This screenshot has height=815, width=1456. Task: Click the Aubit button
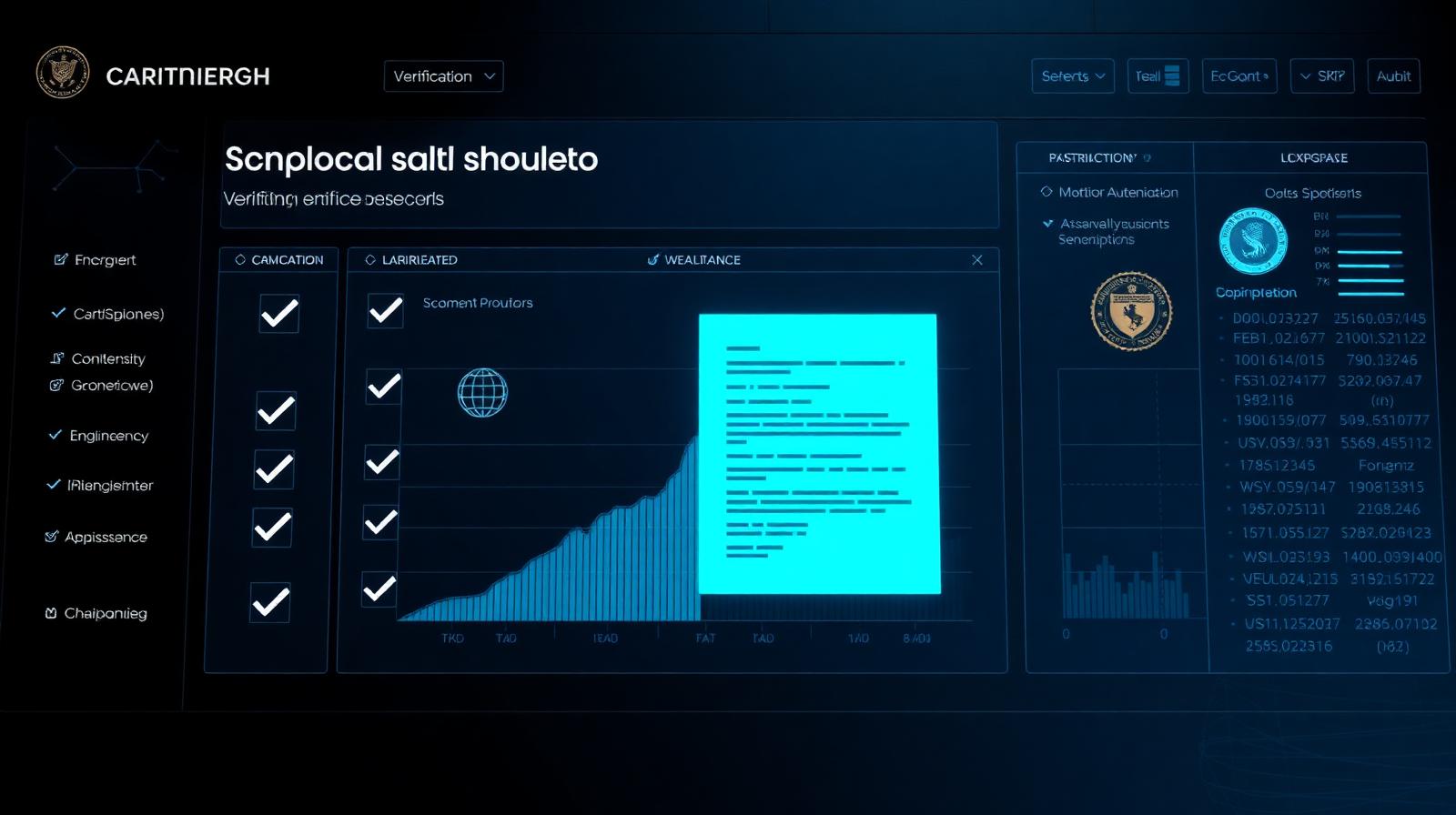[x=1393, y=76]
